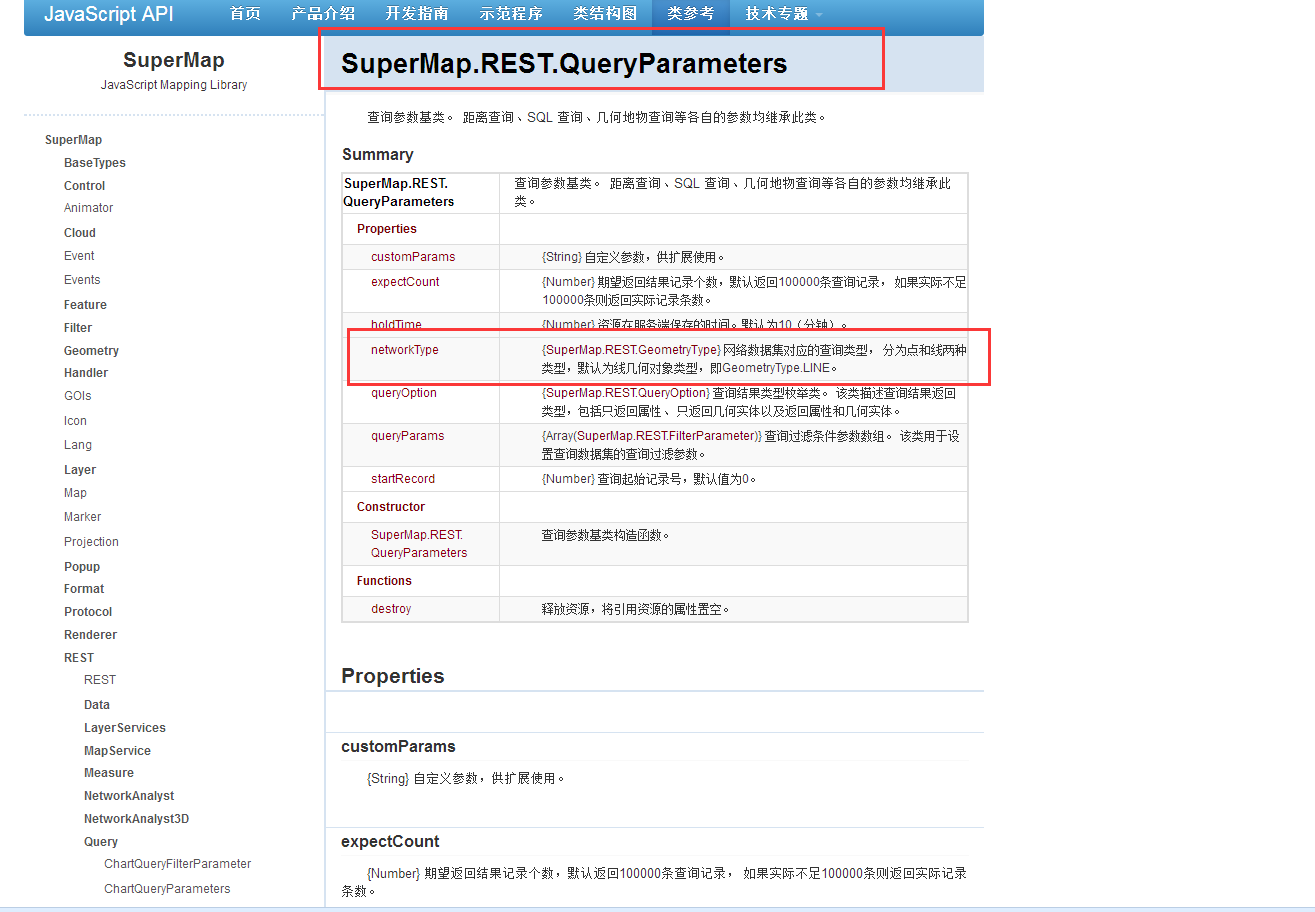Collapse the top-level REST group in sidebar

point(79,658)
